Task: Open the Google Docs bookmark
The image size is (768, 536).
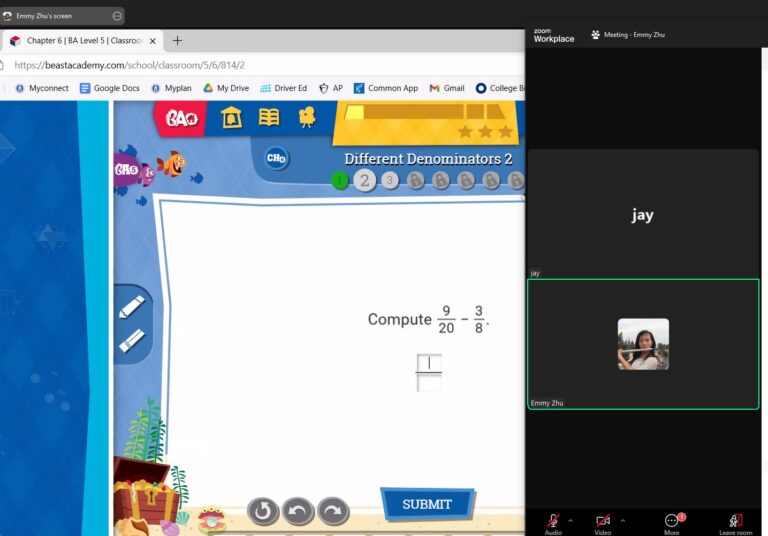Action: click(x=110, y=88)
